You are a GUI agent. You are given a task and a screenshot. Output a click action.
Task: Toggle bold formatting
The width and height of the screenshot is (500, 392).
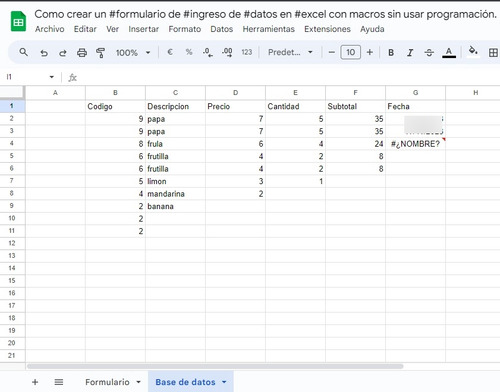[x=391, y=53]
